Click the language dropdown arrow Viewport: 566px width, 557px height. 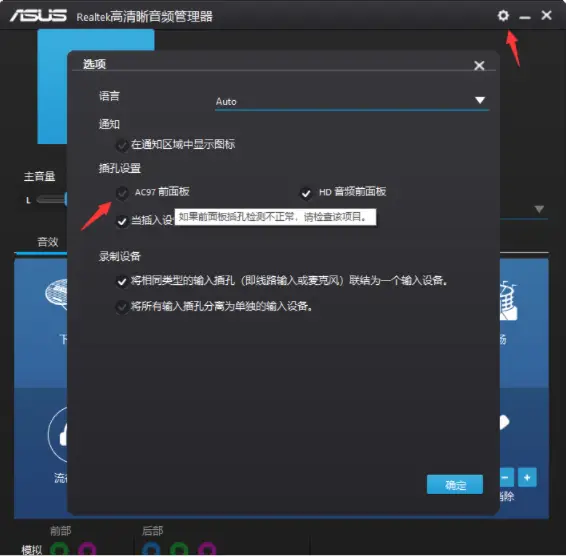tap(480, 100)
